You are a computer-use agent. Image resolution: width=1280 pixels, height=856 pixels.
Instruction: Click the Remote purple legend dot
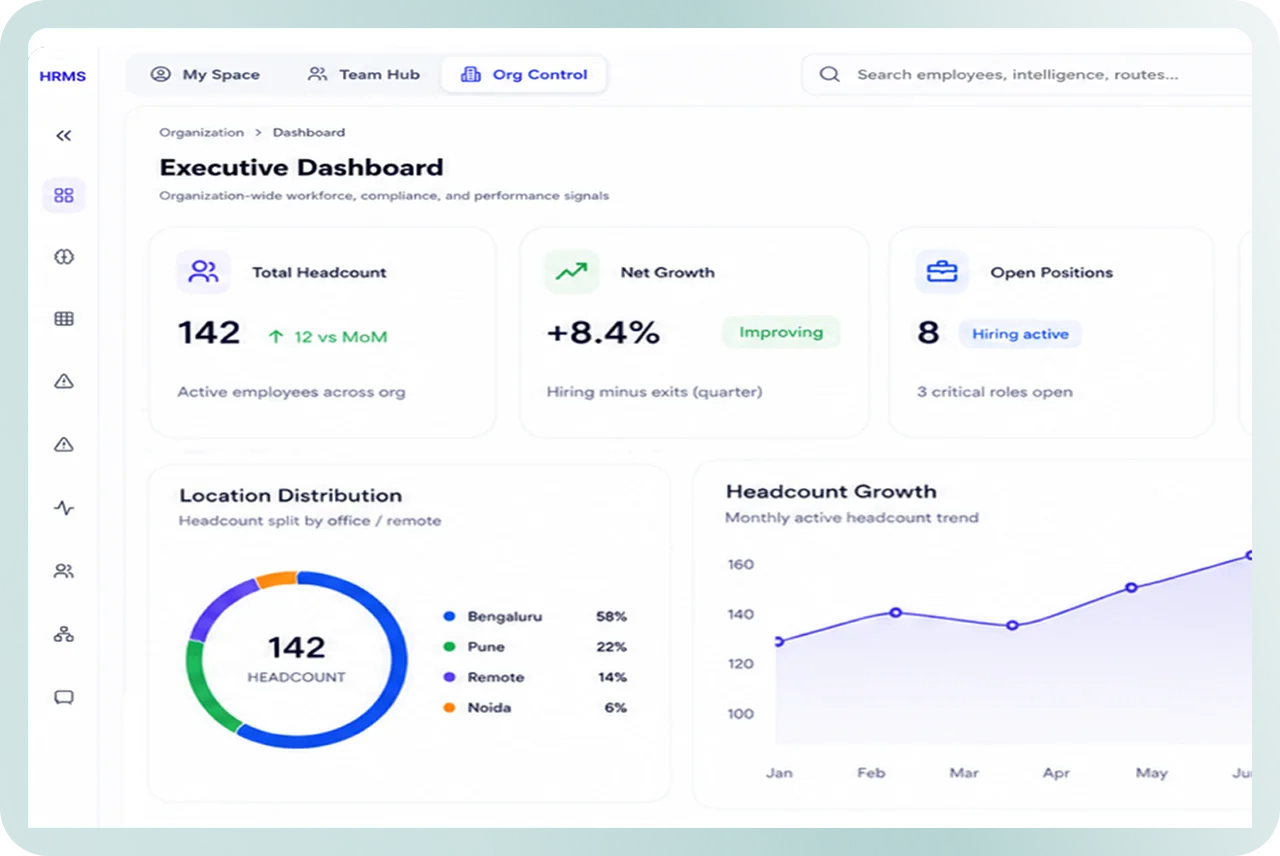point(449,677)
